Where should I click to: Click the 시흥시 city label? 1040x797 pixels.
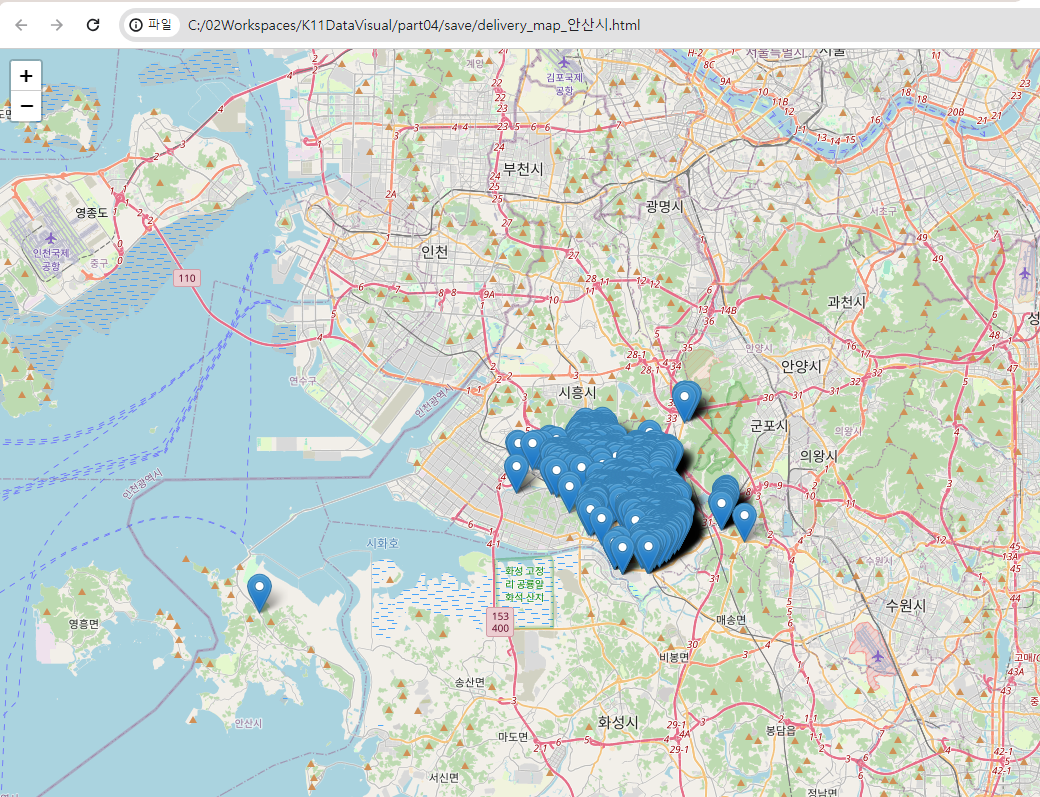[576, 393]
